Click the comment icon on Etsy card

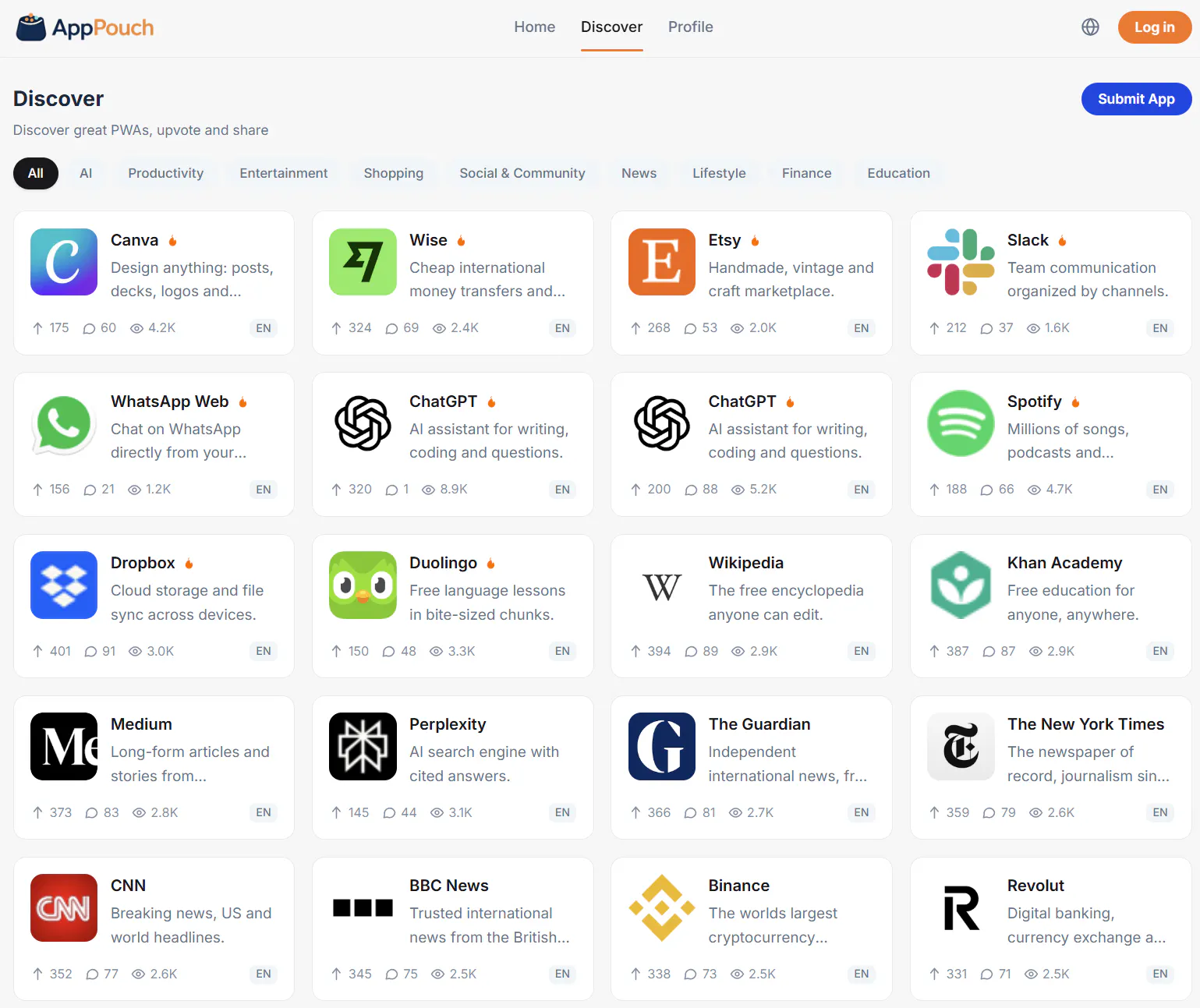(690, 328)
